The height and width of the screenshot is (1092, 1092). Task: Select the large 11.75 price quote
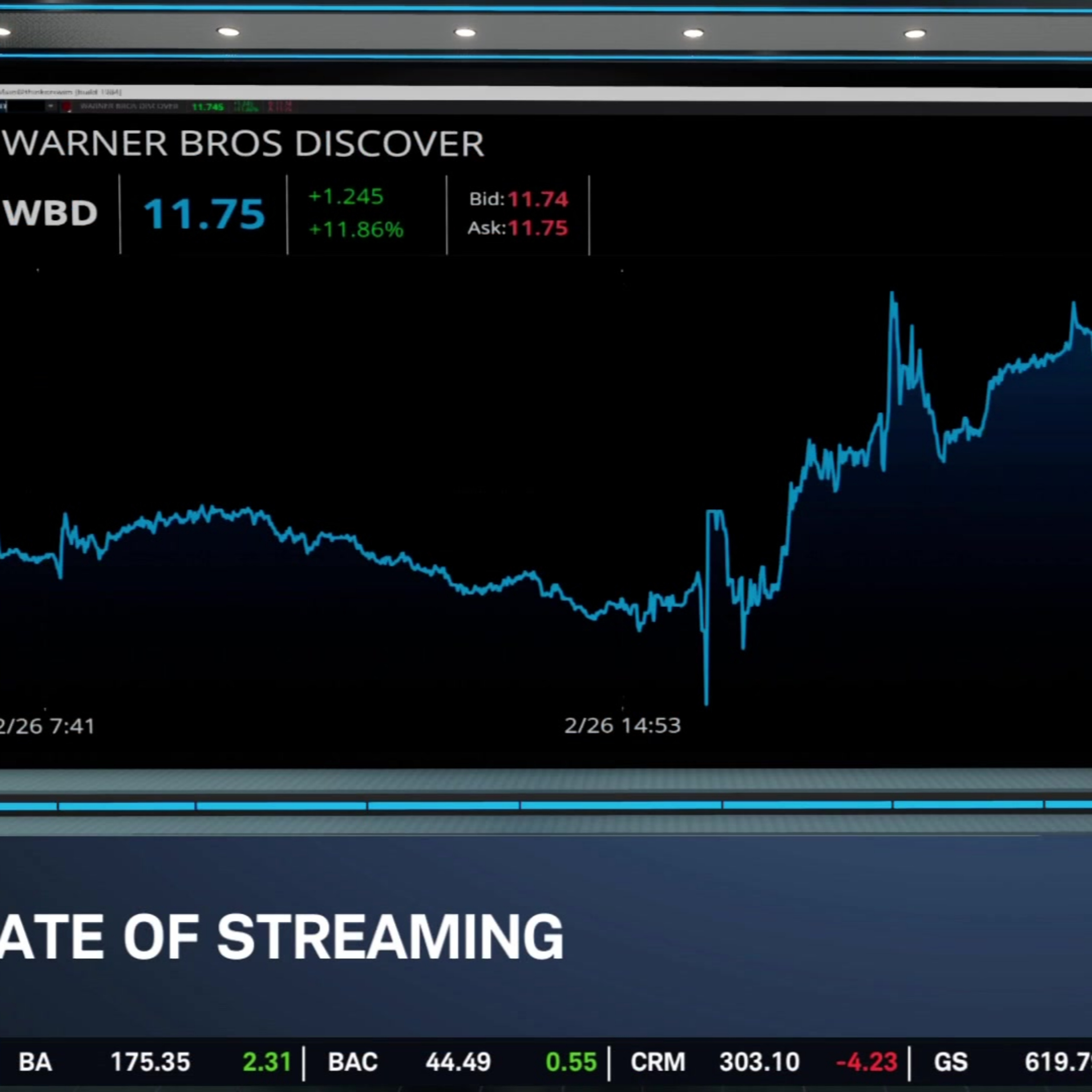(x=204, y=214)
